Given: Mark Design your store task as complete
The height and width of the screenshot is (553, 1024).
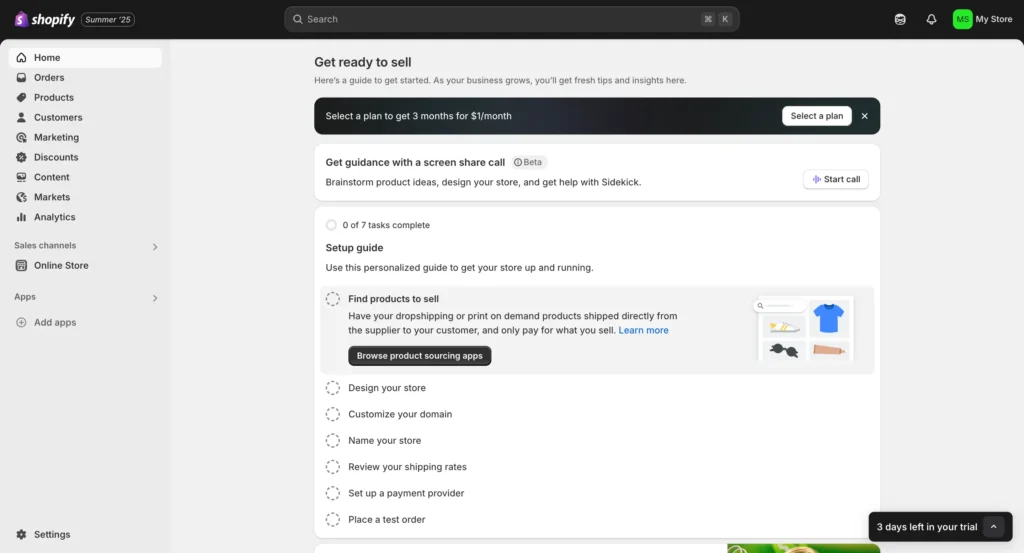Looking at the screenshot, I should [x=333, y=388].
